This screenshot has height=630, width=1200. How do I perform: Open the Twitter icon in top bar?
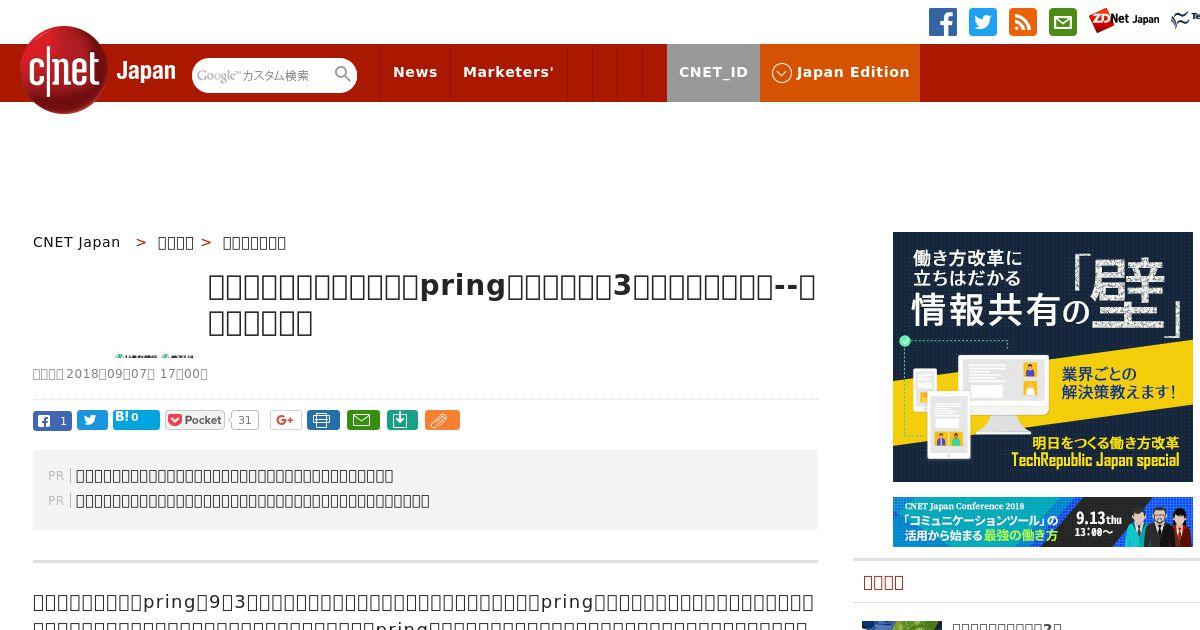983,22
